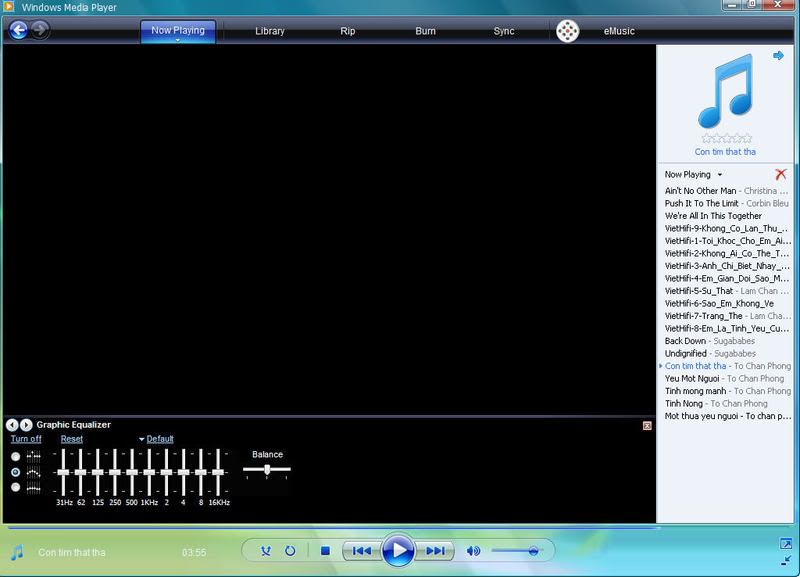Set equalizer sliders to move in loose group
The height and width of the screenshot is (577, 800).
pyautogui.click(x=16, y=472)
